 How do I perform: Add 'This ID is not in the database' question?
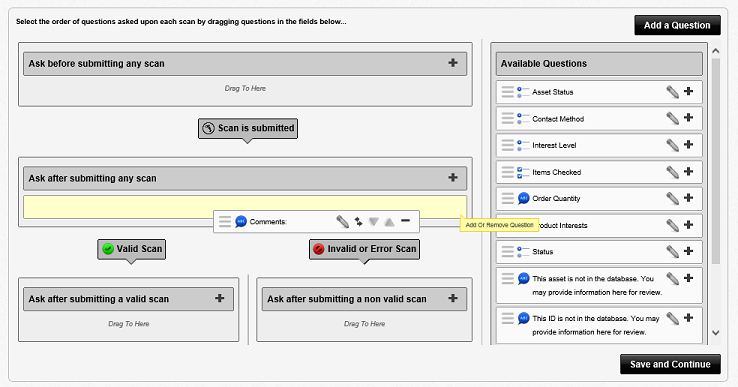pos(688,318)
